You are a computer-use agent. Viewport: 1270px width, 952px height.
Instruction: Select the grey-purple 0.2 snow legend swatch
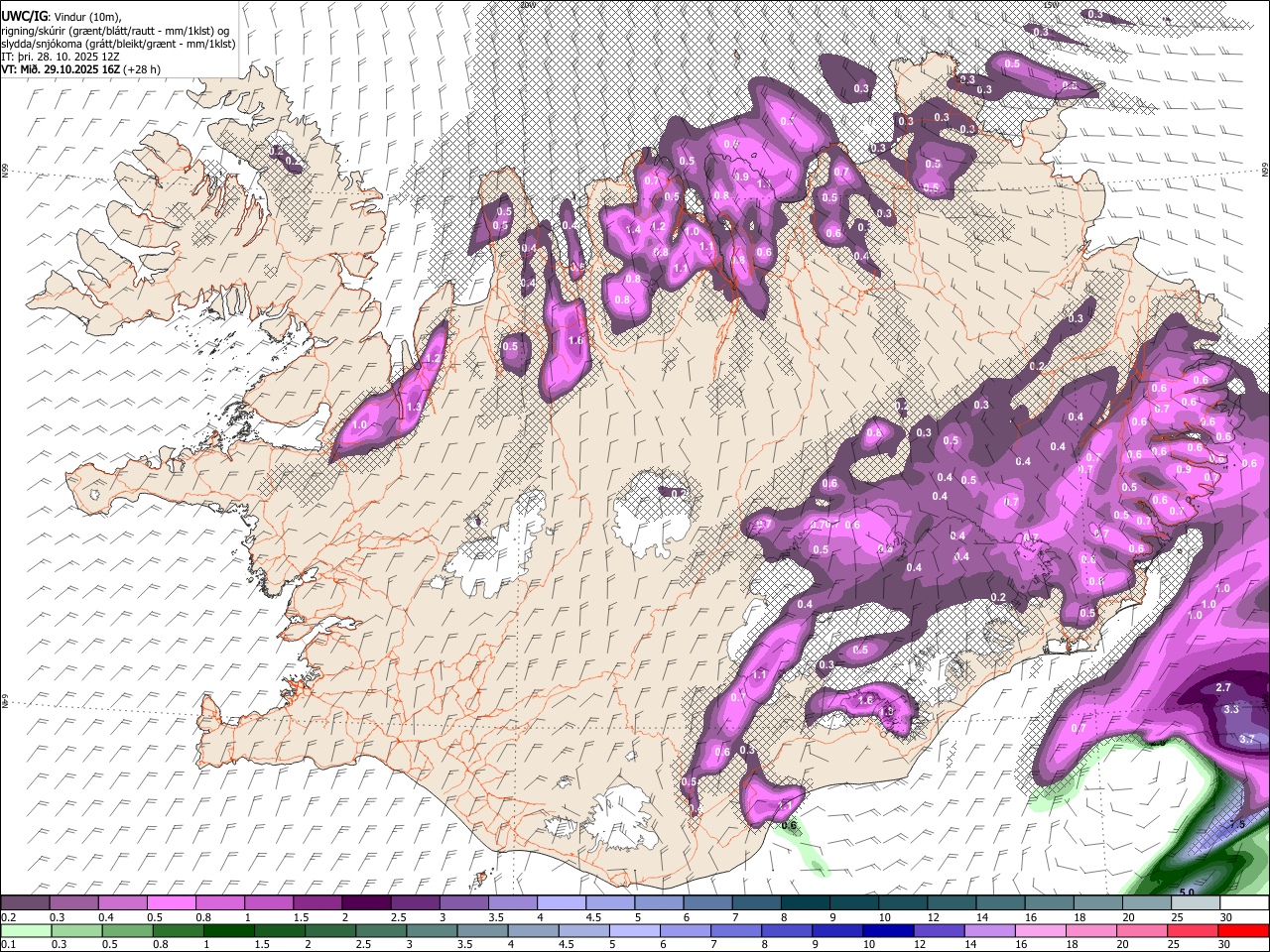coord(25,902)
